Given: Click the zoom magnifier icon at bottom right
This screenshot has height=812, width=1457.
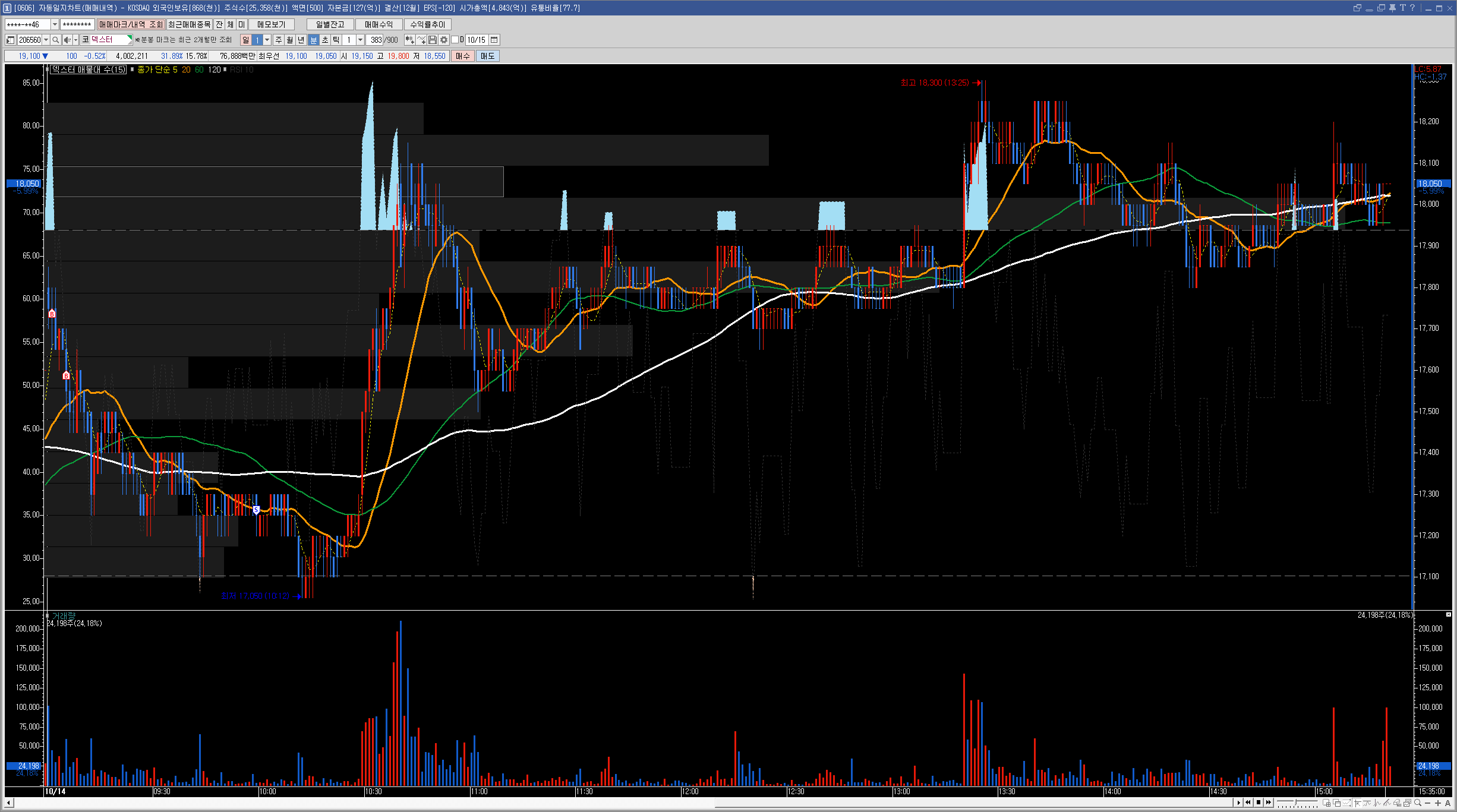Looking at the screenshot, I should coord(1418,803).
